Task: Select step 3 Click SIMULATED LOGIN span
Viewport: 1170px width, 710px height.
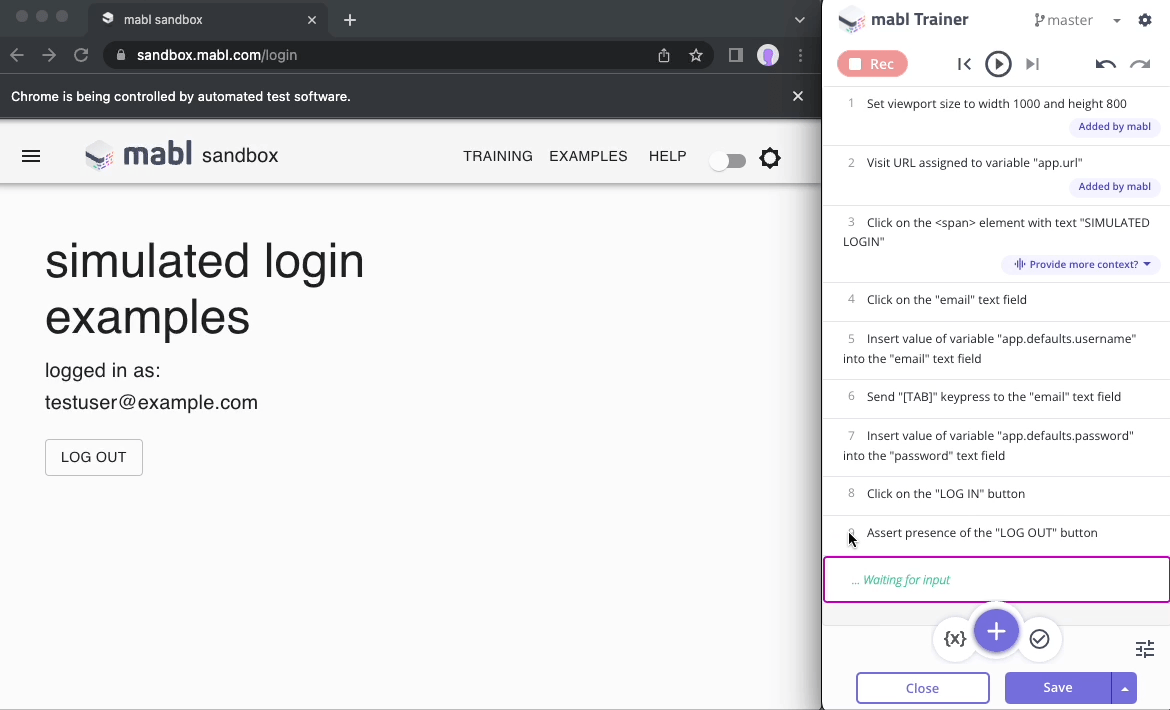Action: (996, 245)
